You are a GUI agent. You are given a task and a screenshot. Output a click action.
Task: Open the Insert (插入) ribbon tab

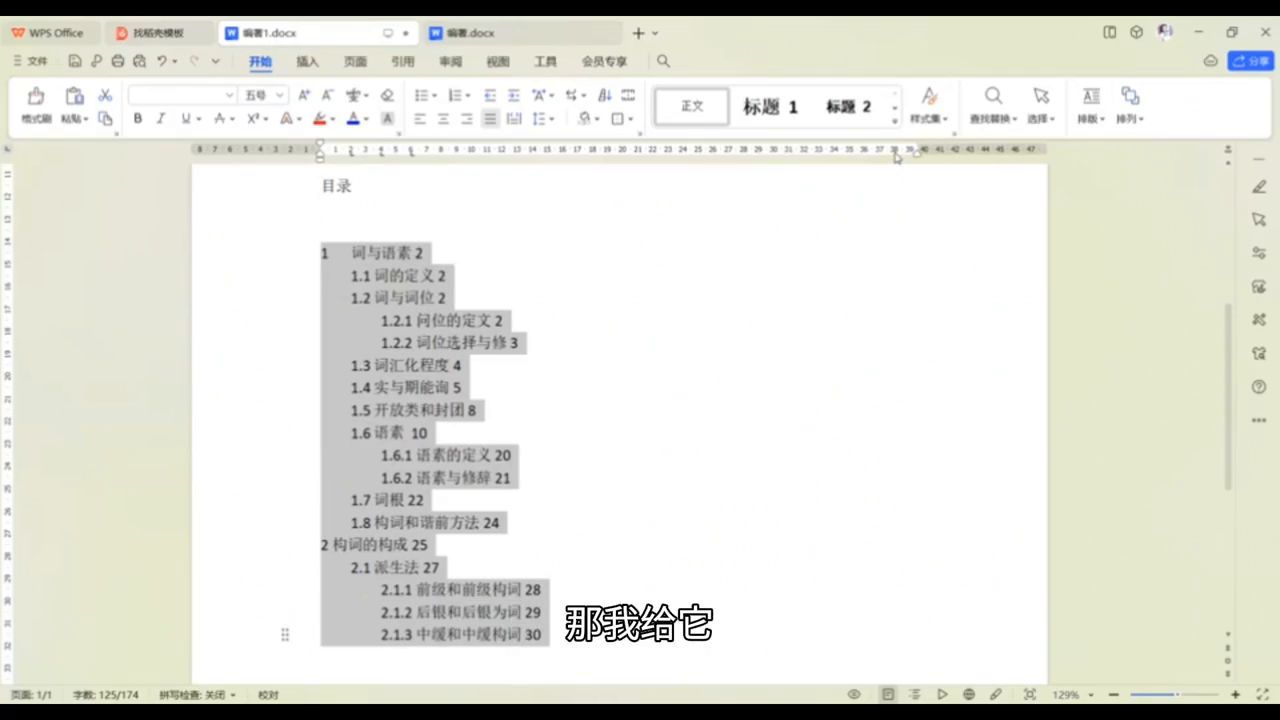[x=307, y=61]
